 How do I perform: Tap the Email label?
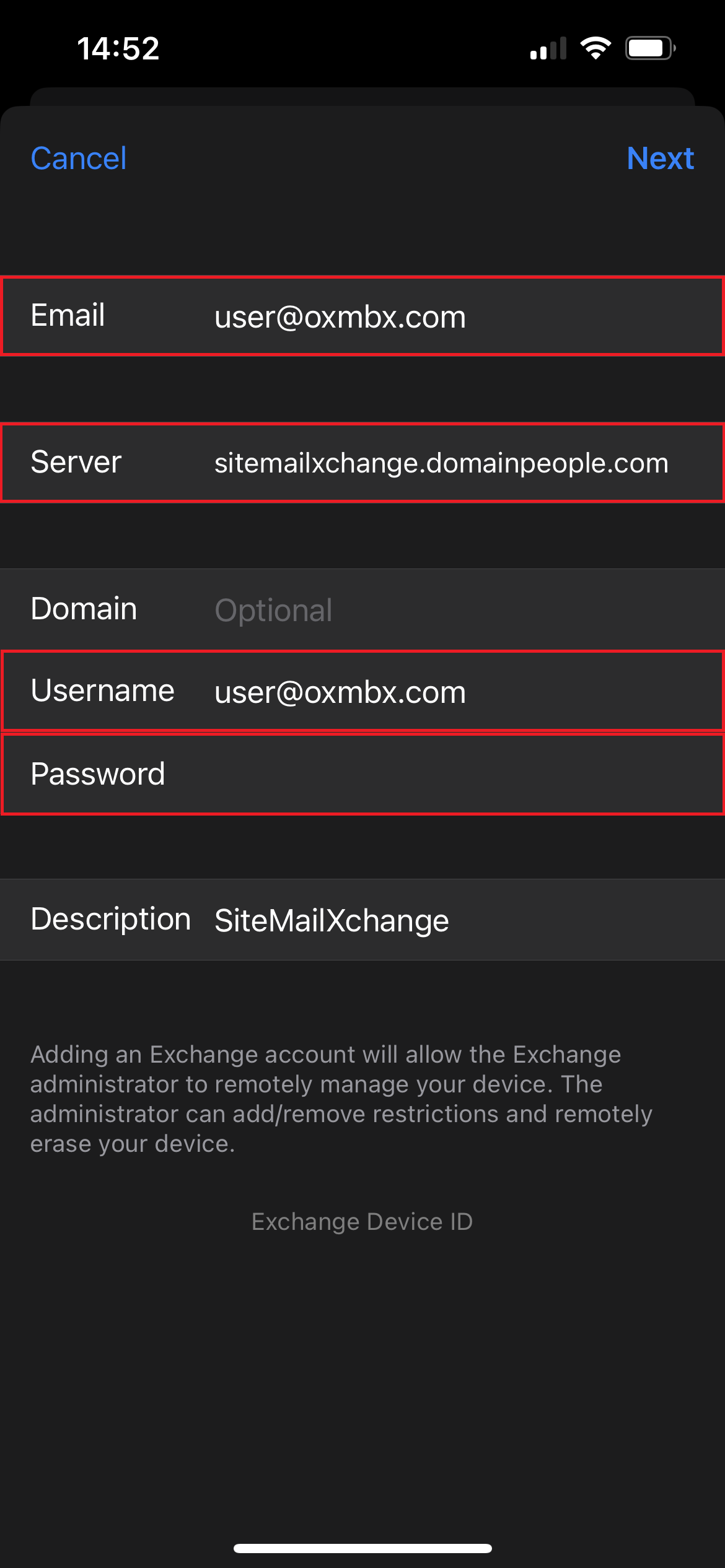(68, 315)
